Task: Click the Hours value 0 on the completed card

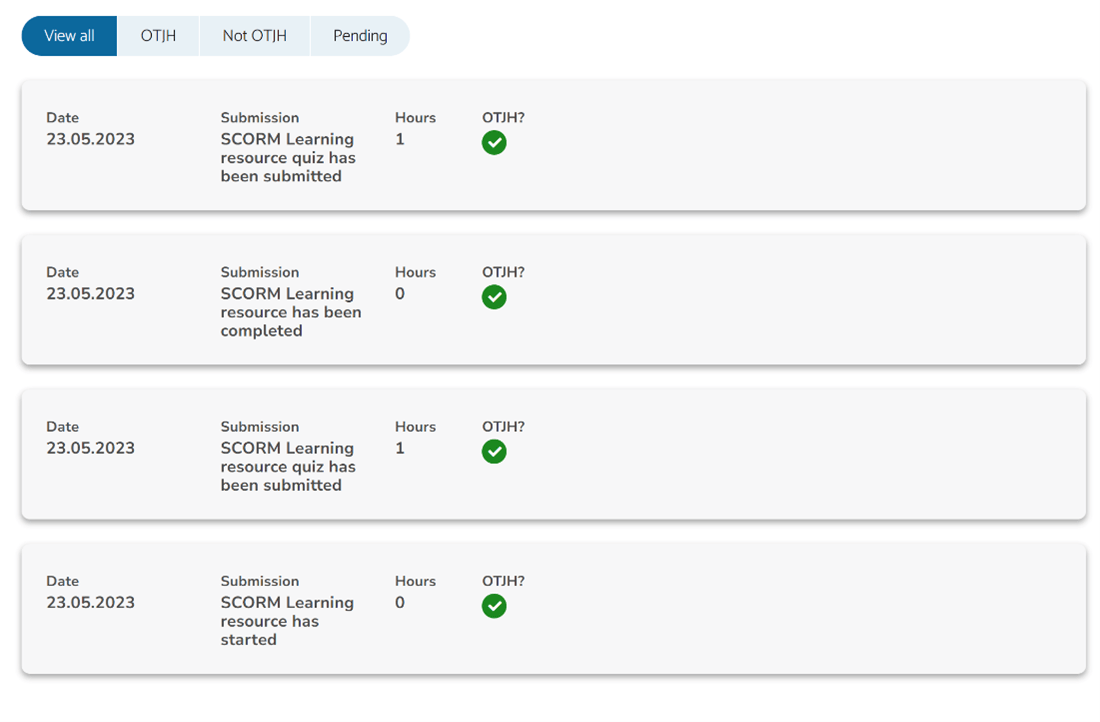Action: 400,293
